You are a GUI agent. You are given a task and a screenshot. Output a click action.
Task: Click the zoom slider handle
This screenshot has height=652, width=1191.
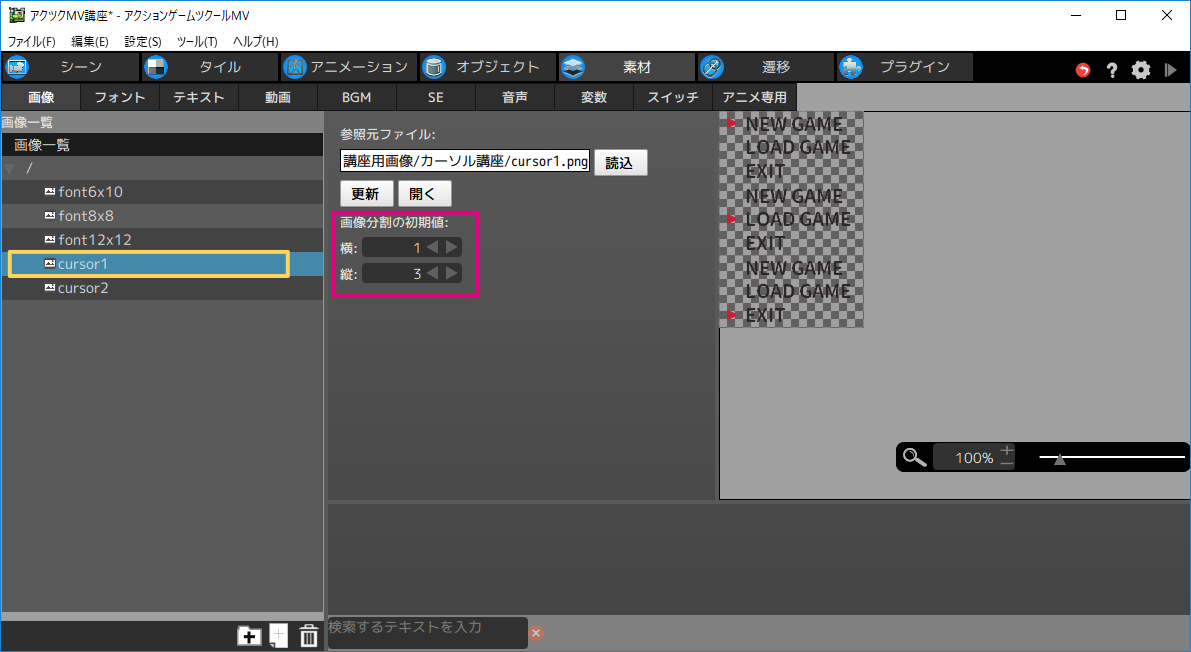(x=1059, y=459)
